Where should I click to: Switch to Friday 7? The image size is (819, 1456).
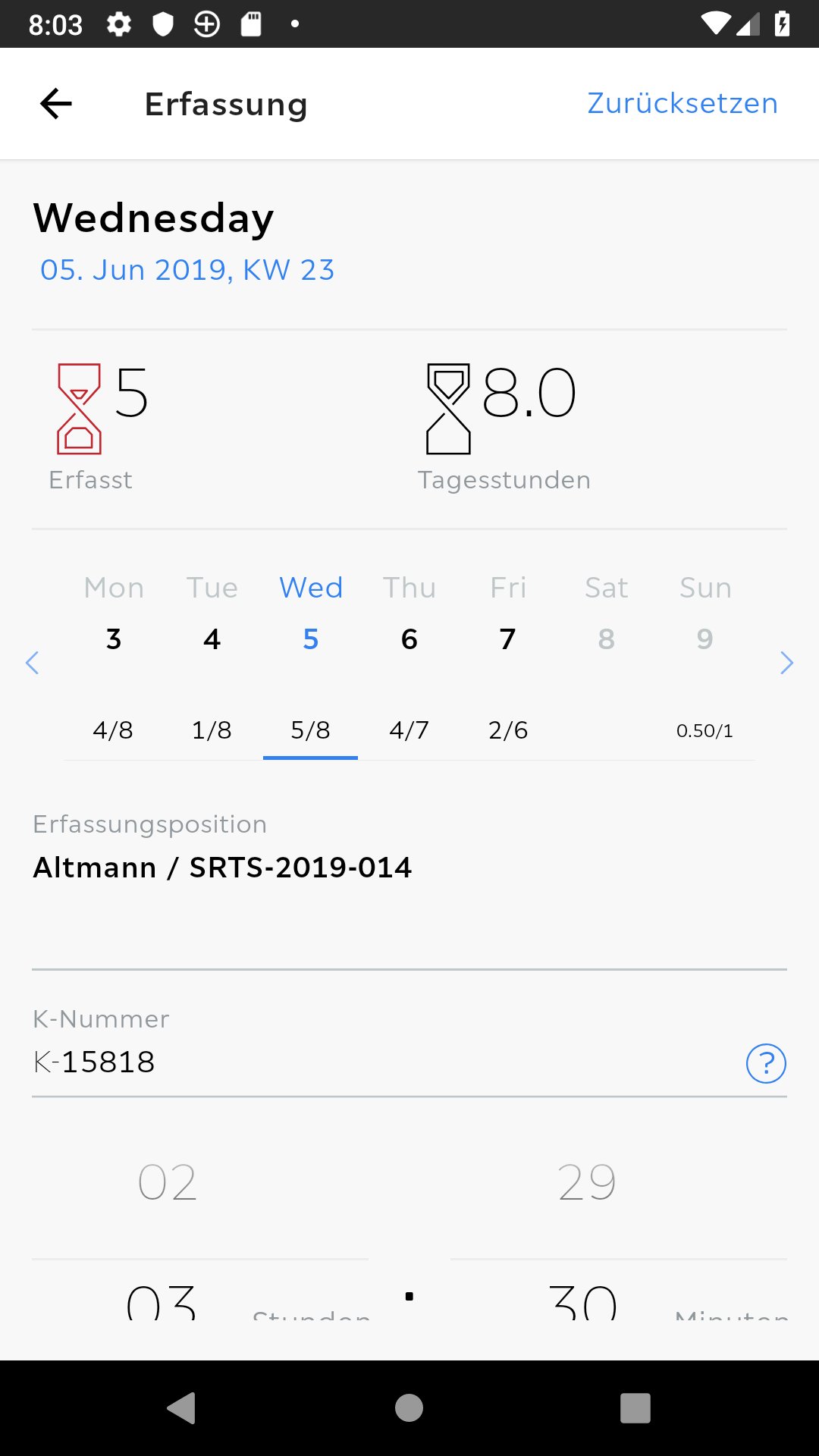point(508,639)
